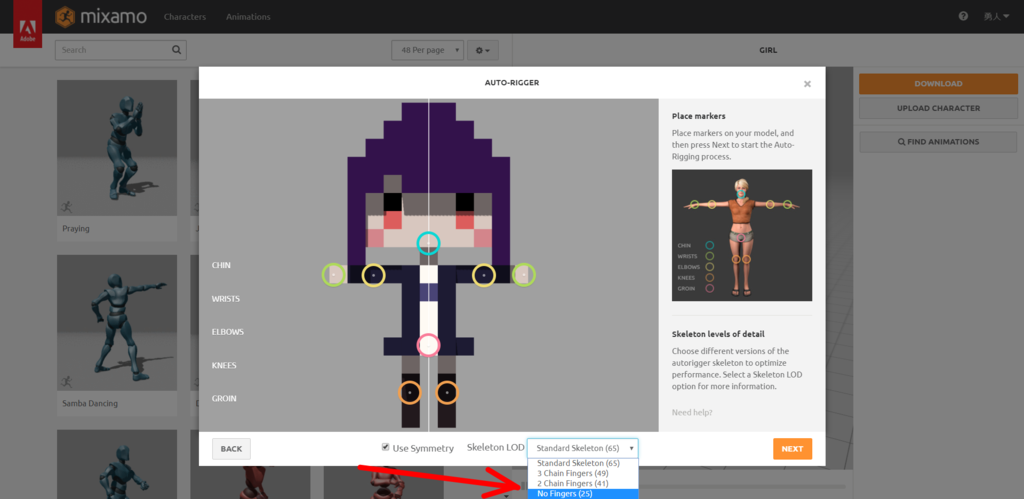This screenshot has height=499, width=1024.
Task: Click FIND ANIMATIONS button
Action: point(938,142)
